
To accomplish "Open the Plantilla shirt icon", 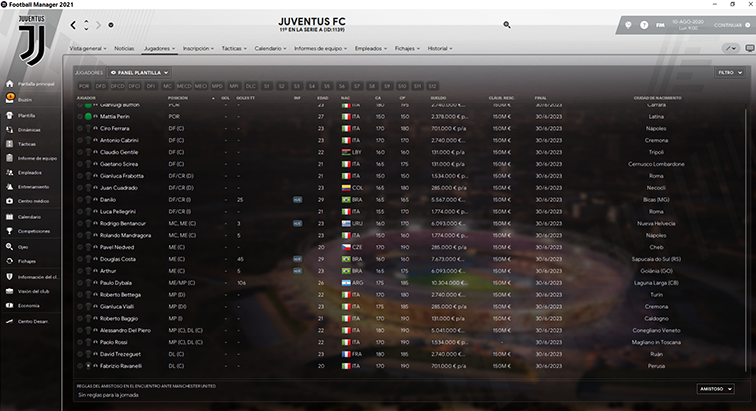I will coord(10,115).
